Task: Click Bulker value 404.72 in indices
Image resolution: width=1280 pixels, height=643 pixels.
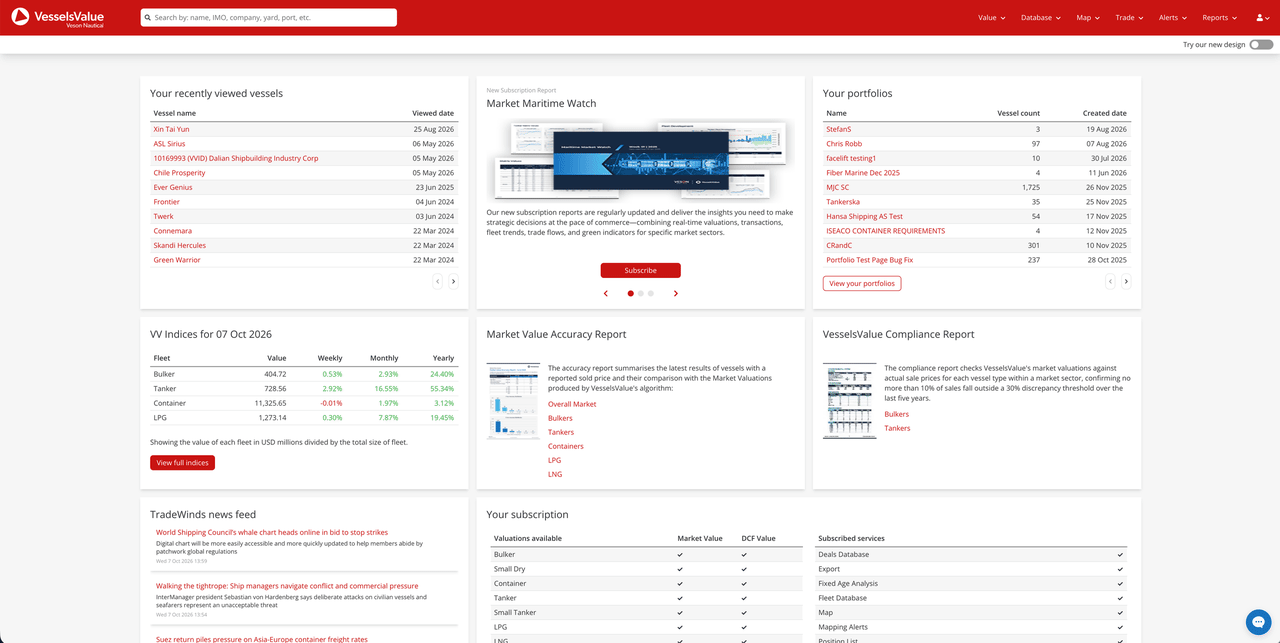Action: (274, 374)
